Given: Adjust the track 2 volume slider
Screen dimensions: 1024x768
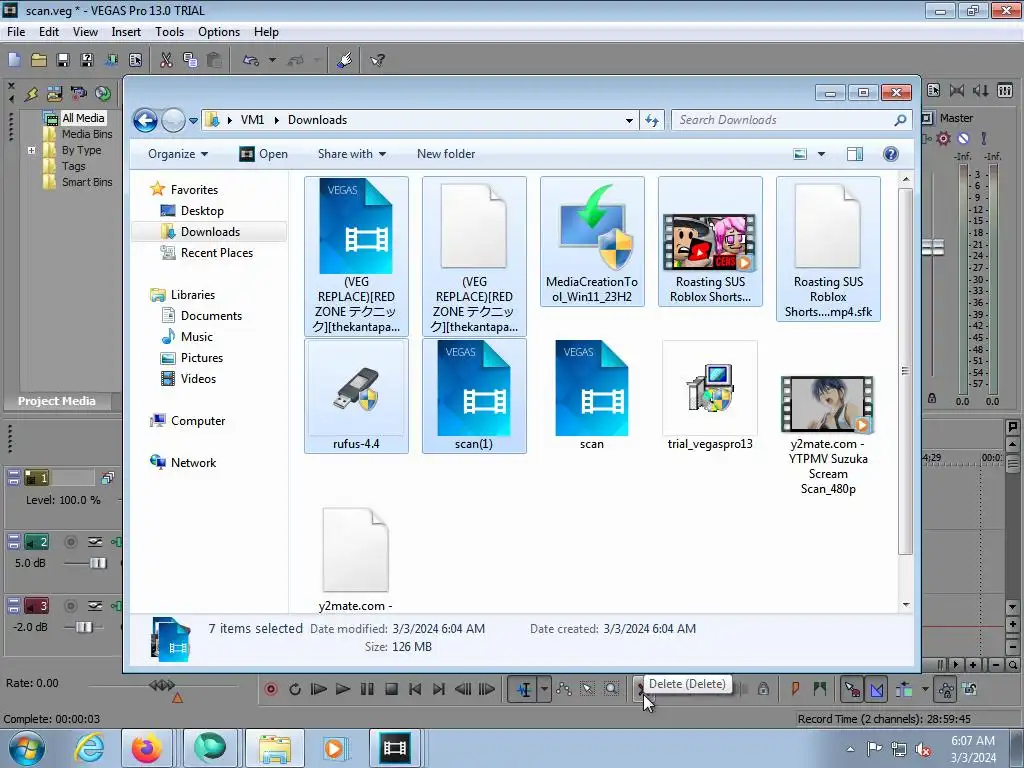Looking at the screenshot, I should click(97, 563).
